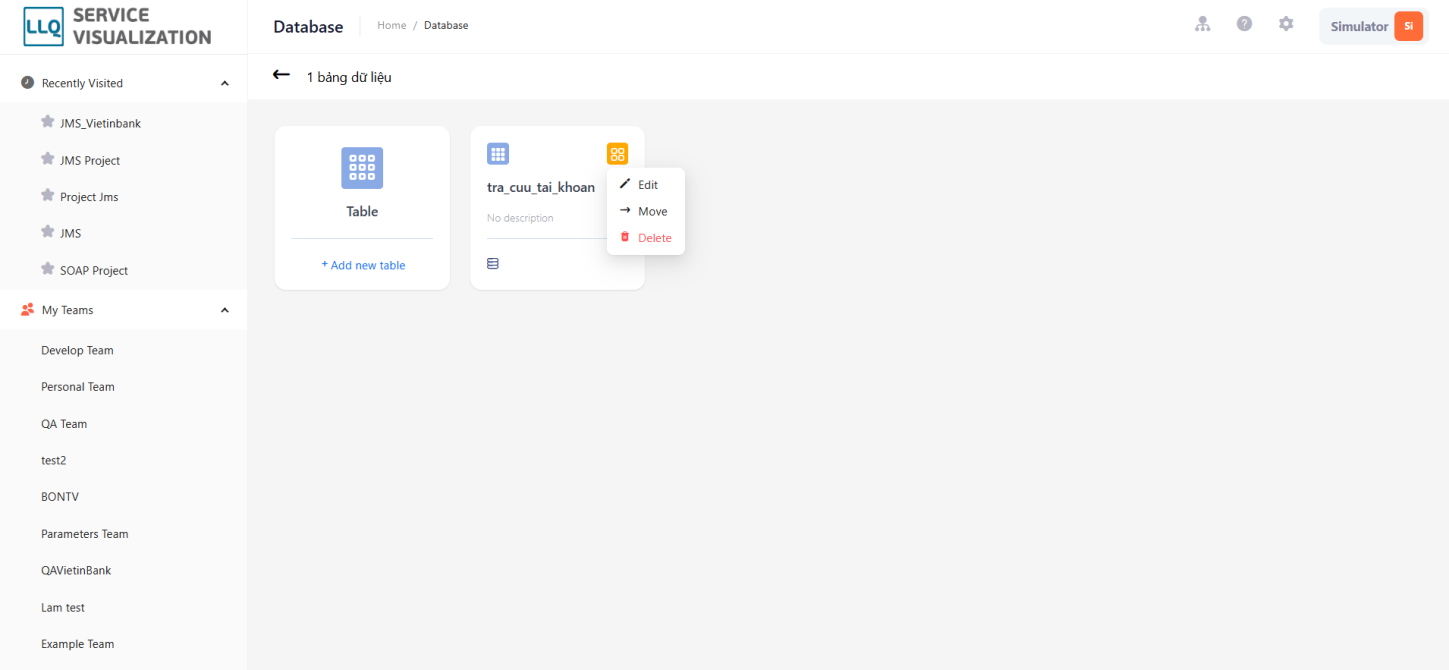Collapse the Recently Visited section
This screenshot has width=1449, height=670.
coord(224,84)
